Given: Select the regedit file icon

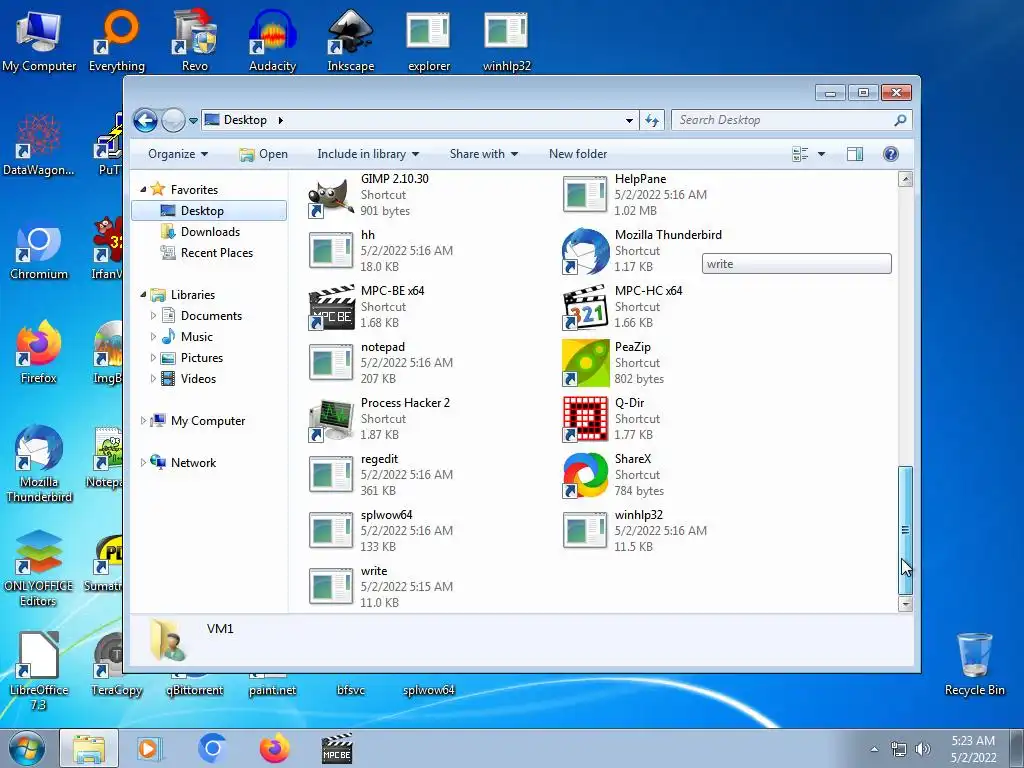Looking at the screenshot, I should click(332, 475).
